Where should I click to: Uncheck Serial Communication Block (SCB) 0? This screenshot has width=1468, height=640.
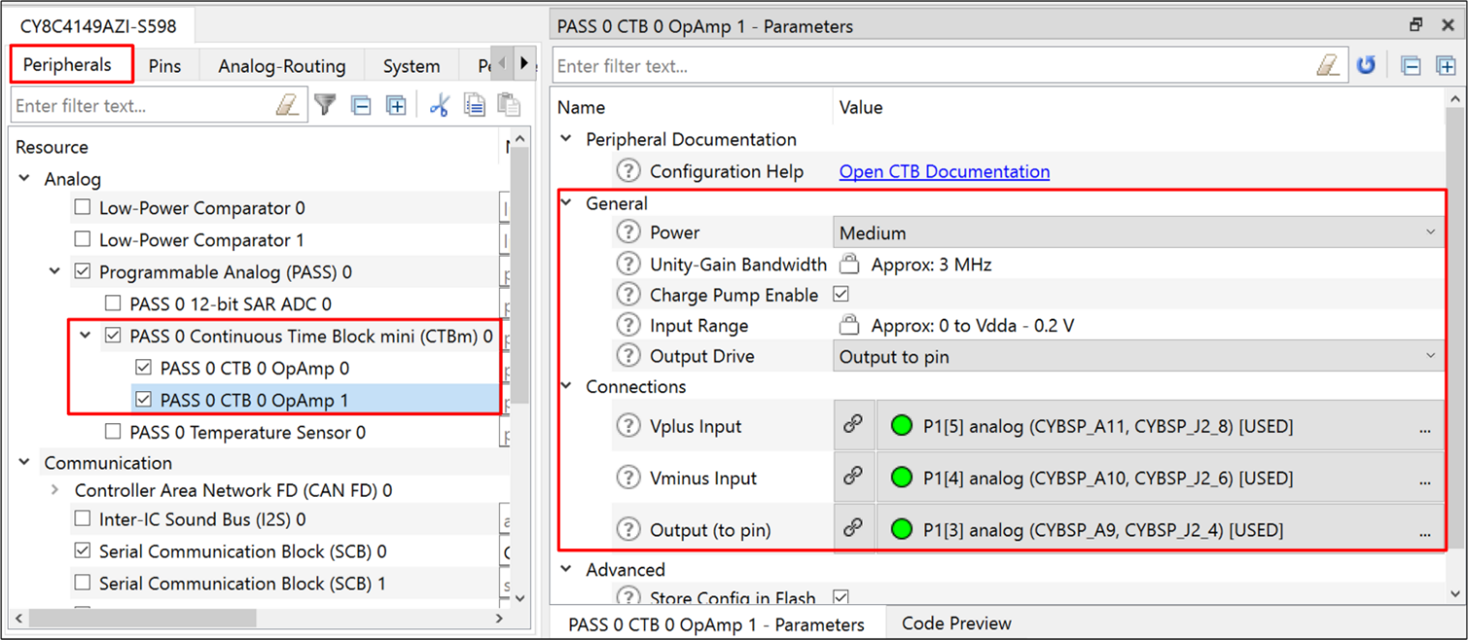[x=83, y=551]
